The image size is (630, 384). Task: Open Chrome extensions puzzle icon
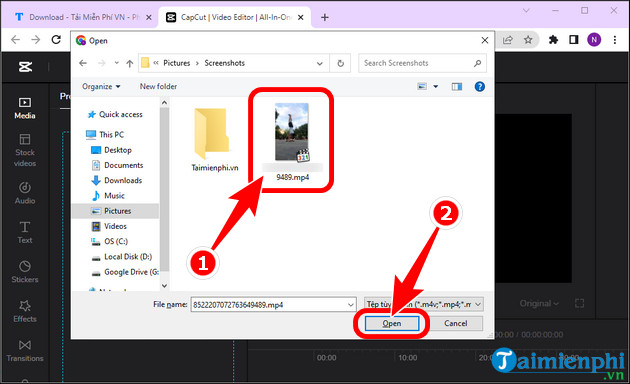pos(553,39)
